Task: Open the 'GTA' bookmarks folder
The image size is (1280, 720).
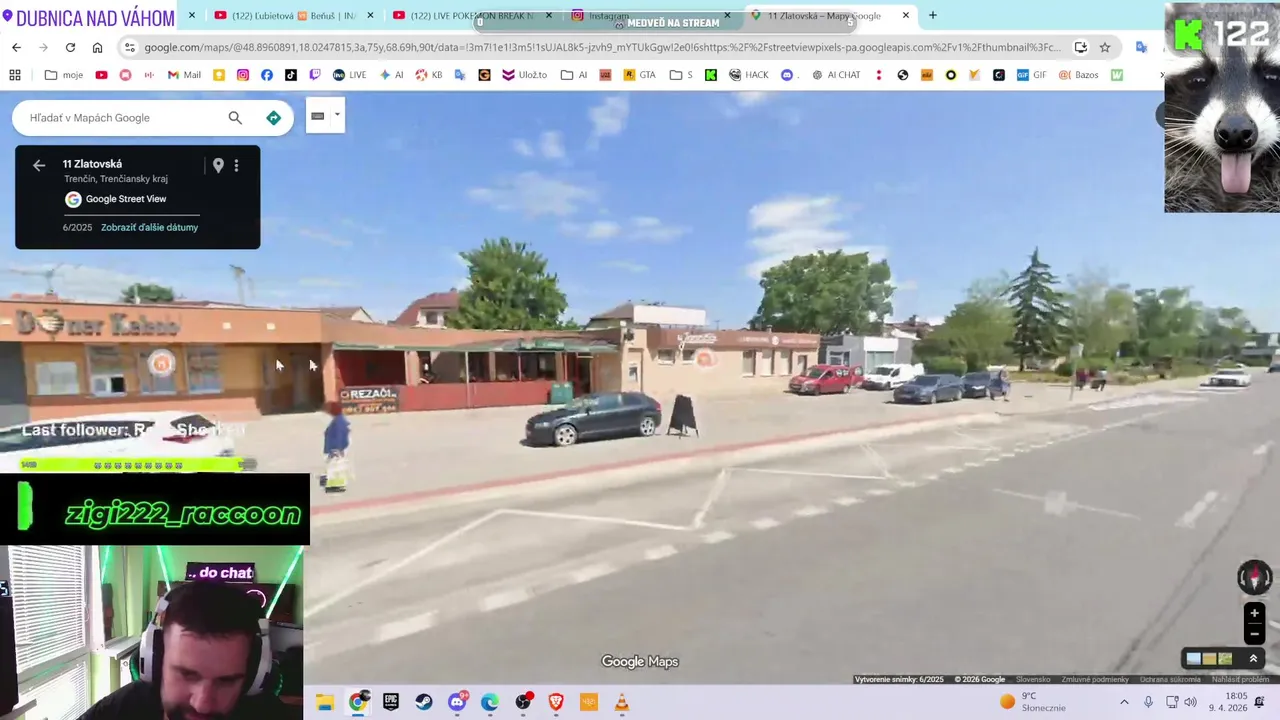Action: point(640,75)
